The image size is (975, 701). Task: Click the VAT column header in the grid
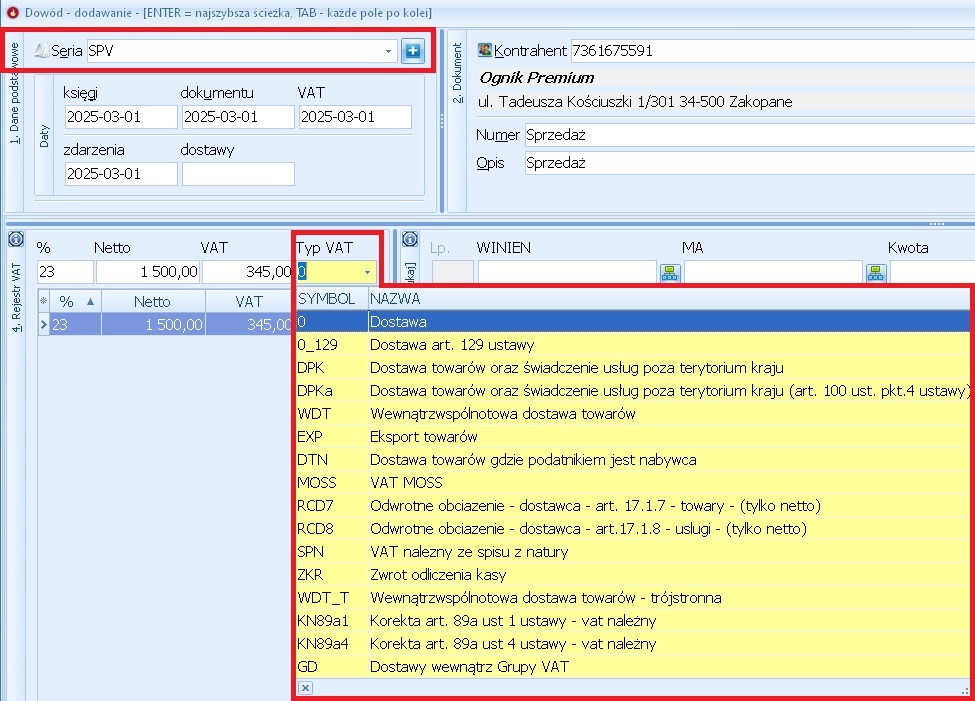coord(249,302)
